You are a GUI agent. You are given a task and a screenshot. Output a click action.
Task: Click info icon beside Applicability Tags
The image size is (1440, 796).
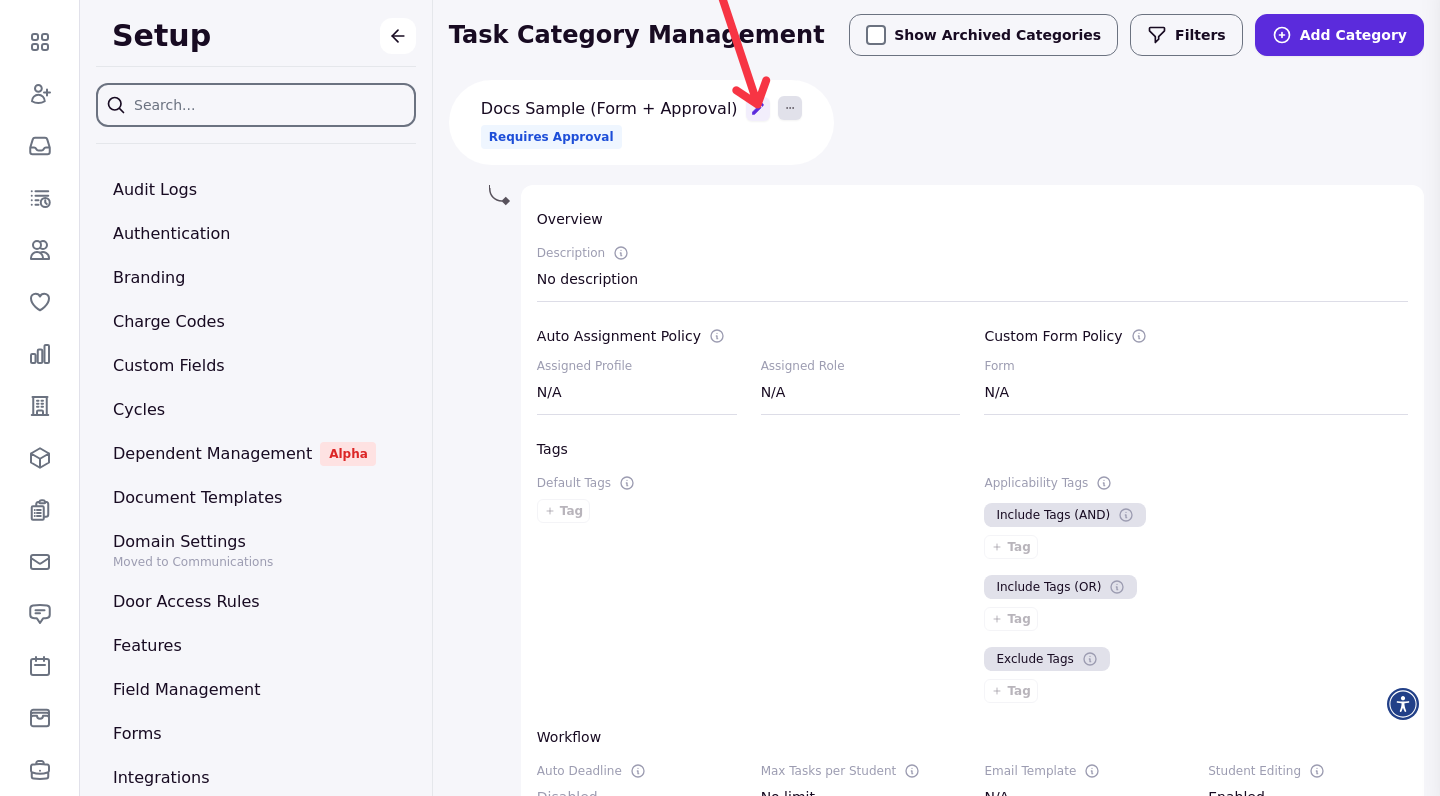tap(1104, 483)
